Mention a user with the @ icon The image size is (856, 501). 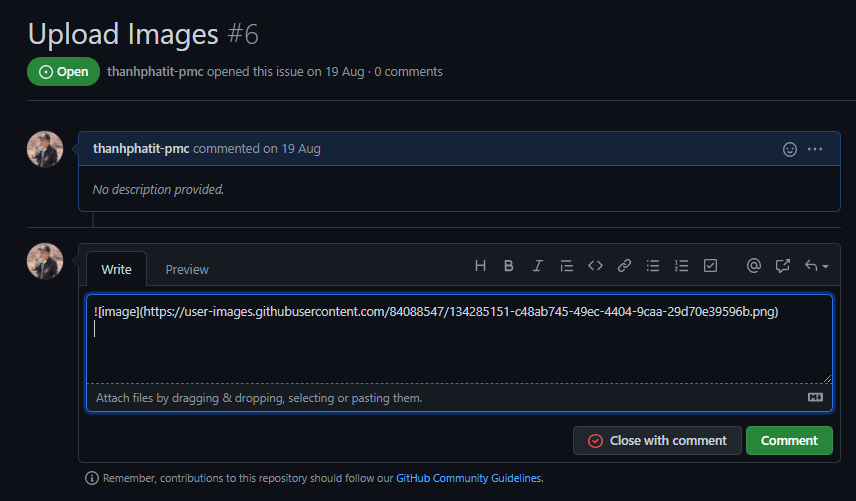click(x=754, y=266)
